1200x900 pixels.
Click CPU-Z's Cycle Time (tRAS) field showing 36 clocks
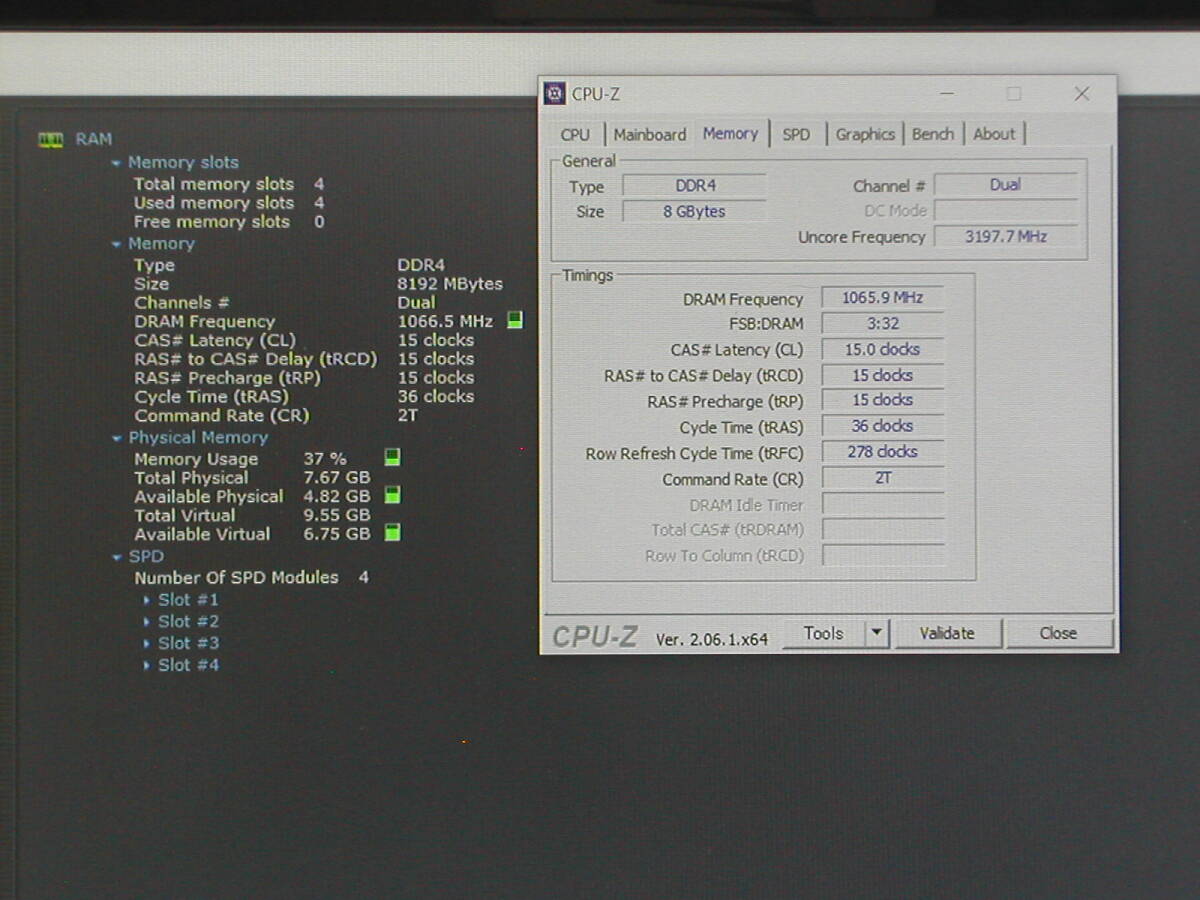coord(883,427)
